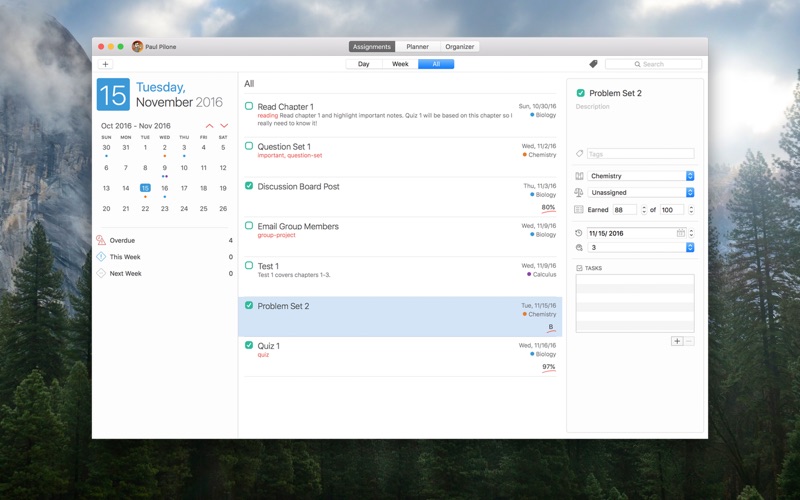This screenshot has height=500, width=800.
Task: Open the Unassigned category dropdown
Action: point(641,192)
